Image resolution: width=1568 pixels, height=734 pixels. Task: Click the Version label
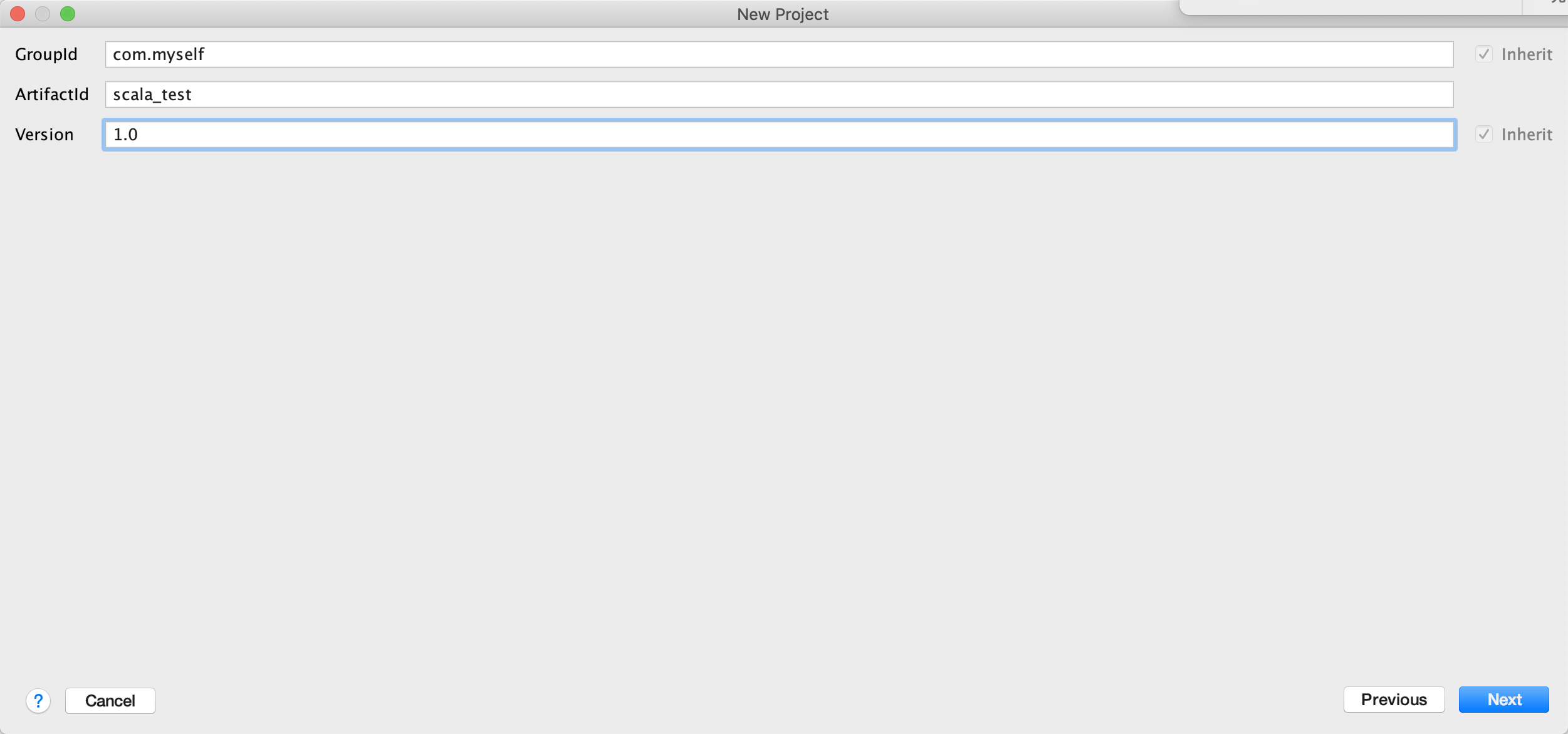[44, 135]
